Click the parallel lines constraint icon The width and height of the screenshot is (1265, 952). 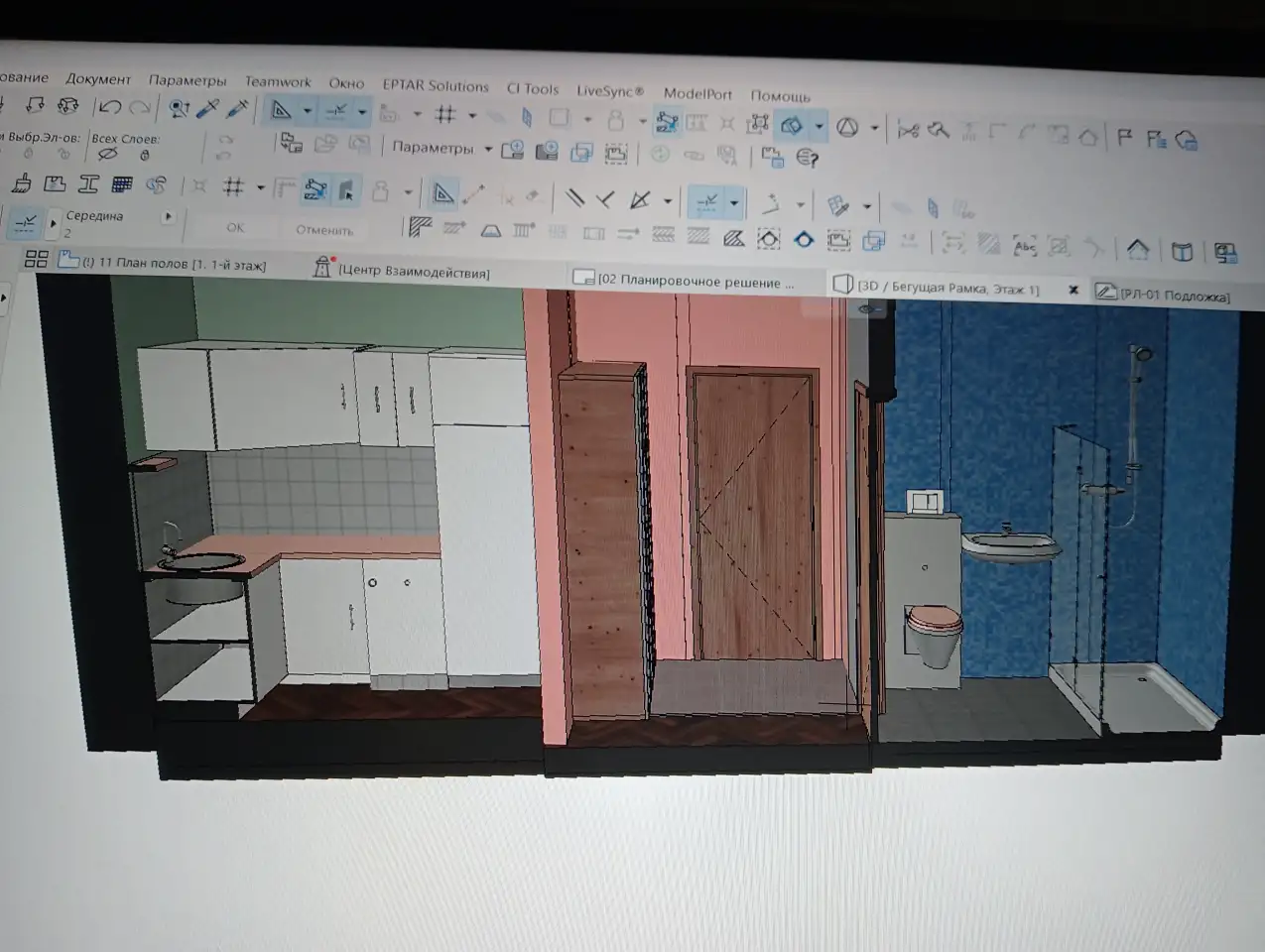point(574,198)
